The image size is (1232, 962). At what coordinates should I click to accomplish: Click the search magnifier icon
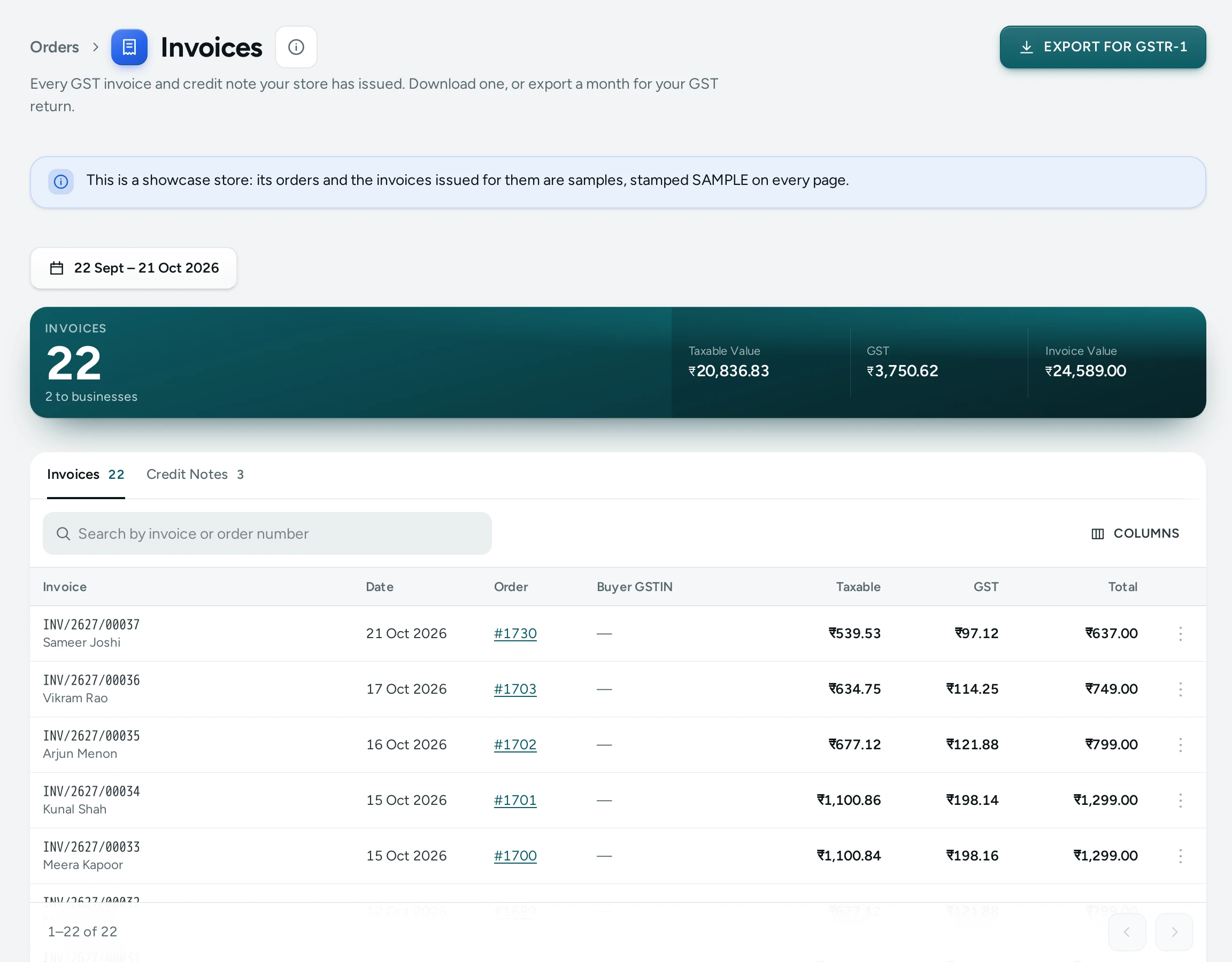click(63, 533)
